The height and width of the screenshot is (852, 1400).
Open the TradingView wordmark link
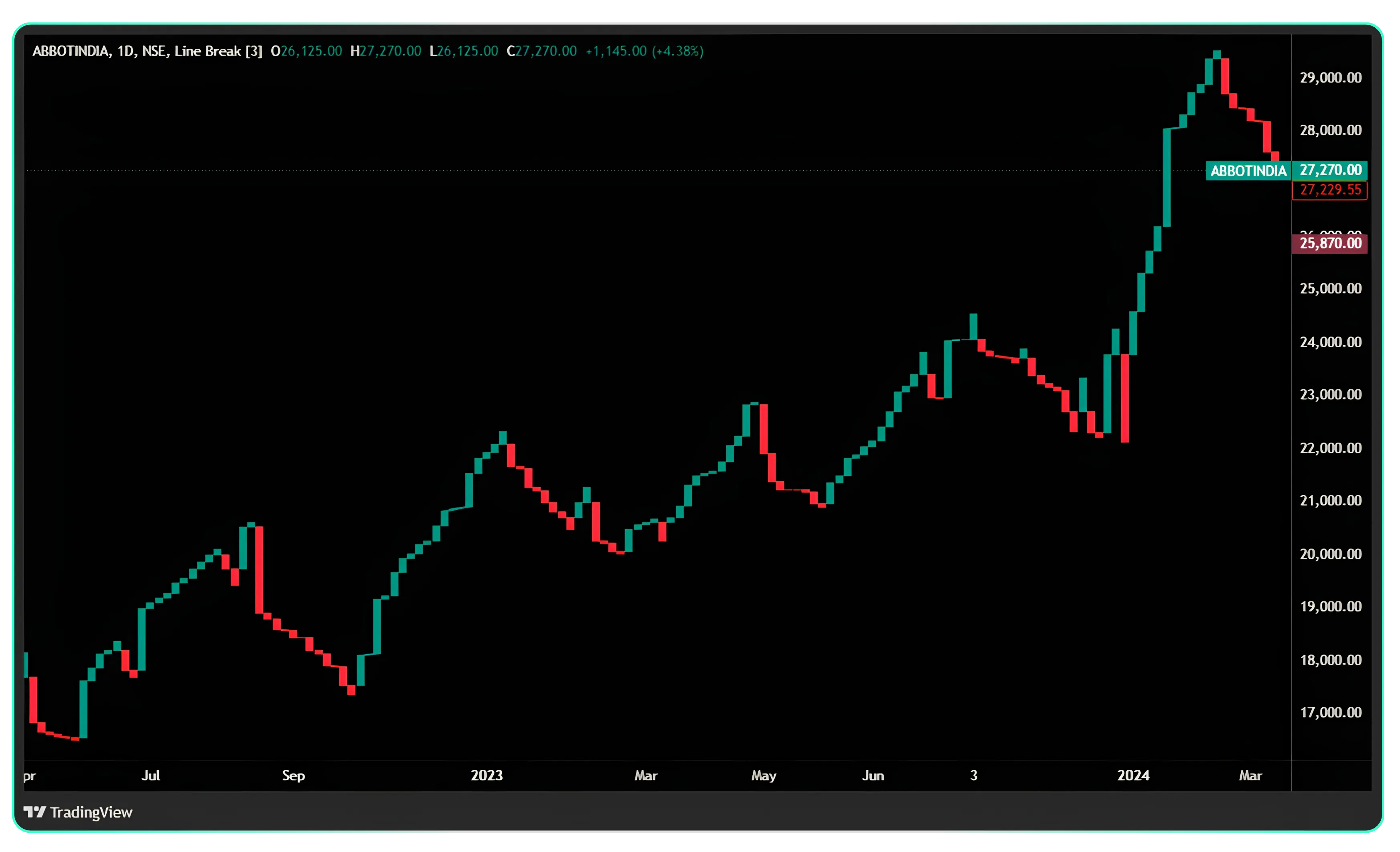point(91,813)
